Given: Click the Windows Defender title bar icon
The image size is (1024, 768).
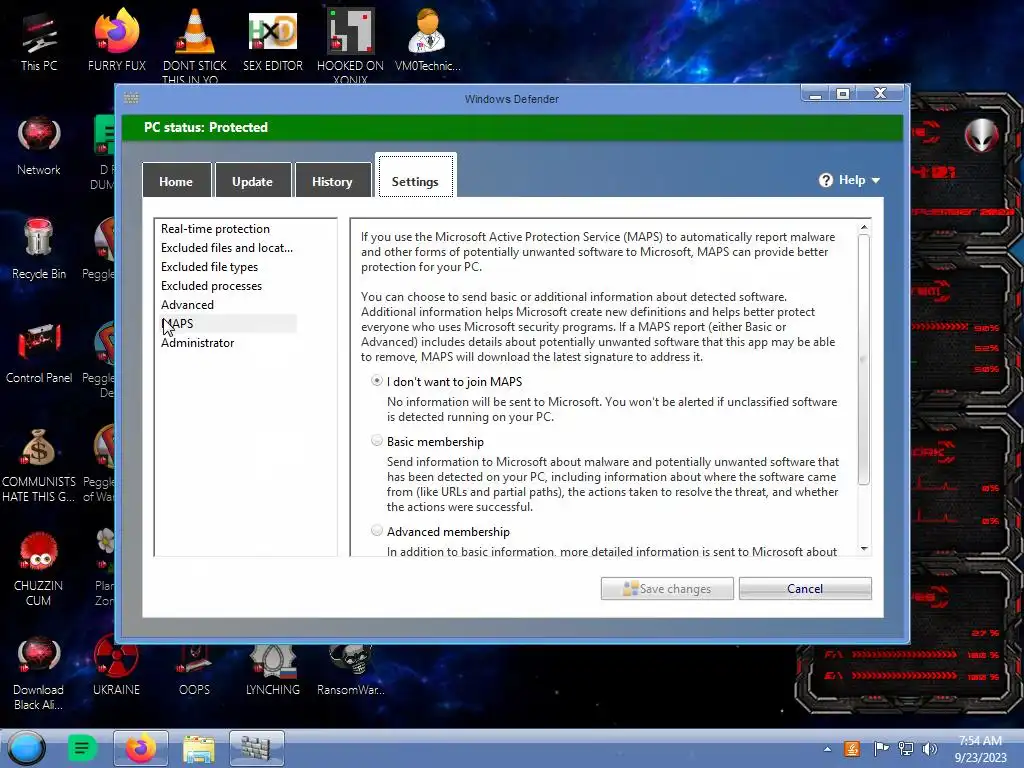Looking at the screenshot, I should 131,98.
